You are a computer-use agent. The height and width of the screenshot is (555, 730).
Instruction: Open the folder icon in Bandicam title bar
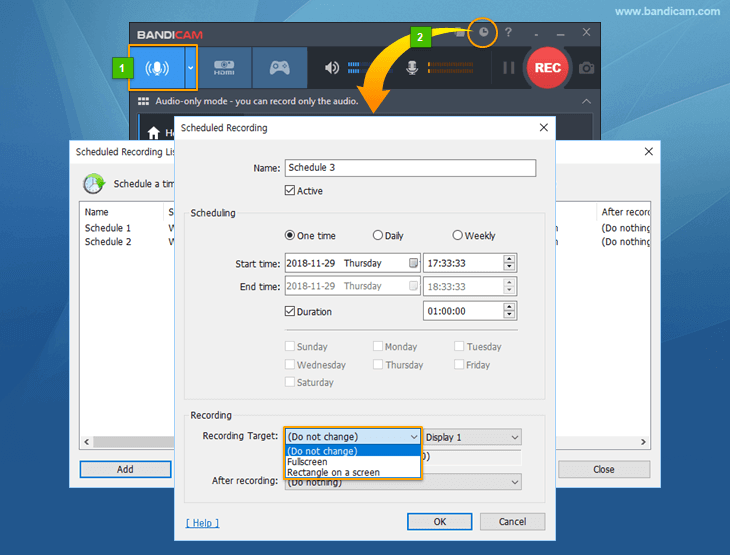460,33
